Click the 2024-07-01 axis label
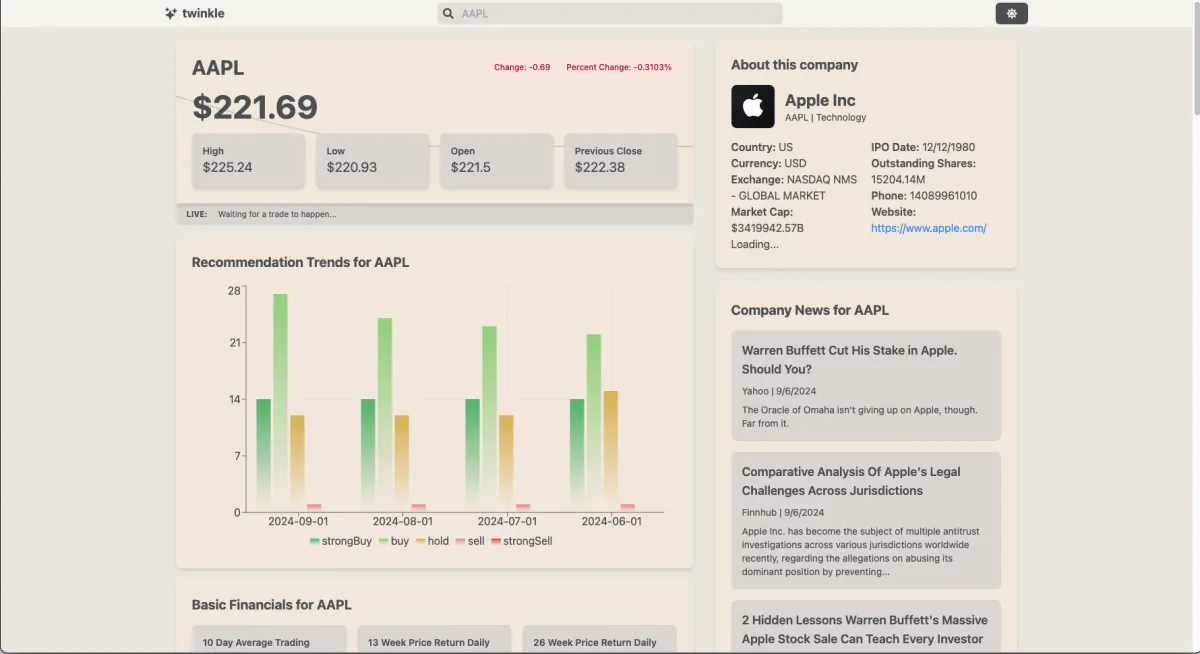The image size is (1200, 654). pyautogui.click(x=507, y=522)
